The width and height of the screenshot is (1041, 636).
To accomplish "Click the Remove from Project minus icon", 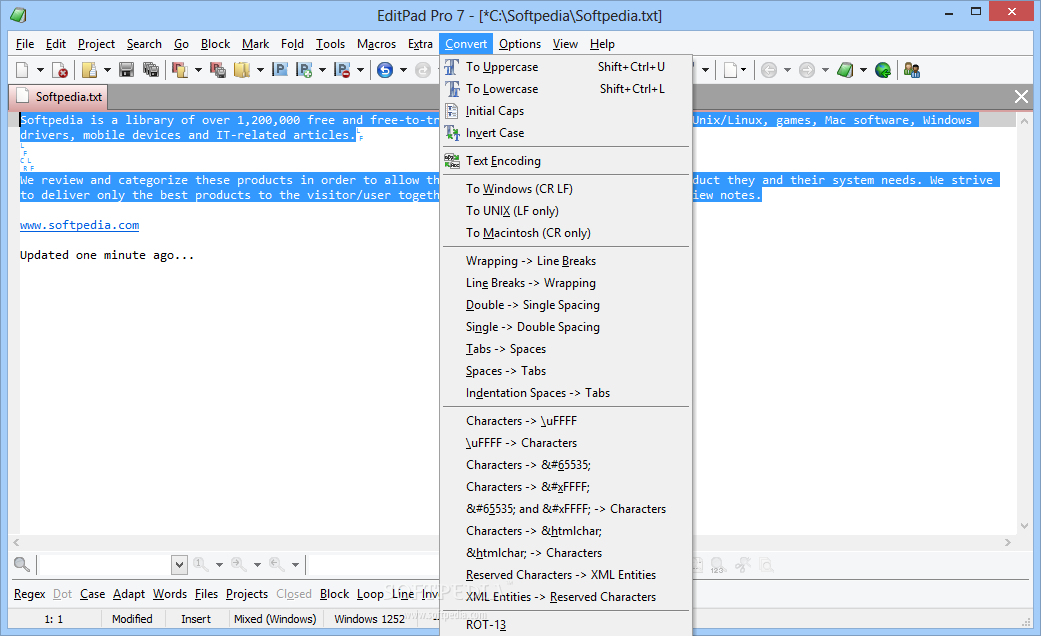I will coord(342,70).
